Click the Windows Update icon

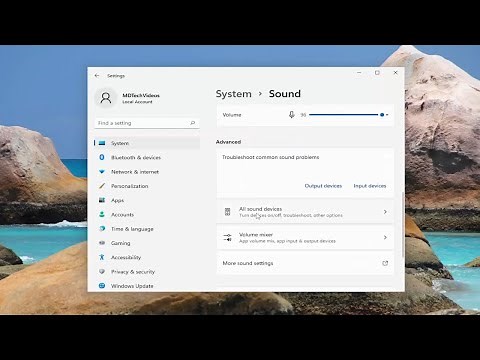102,286
